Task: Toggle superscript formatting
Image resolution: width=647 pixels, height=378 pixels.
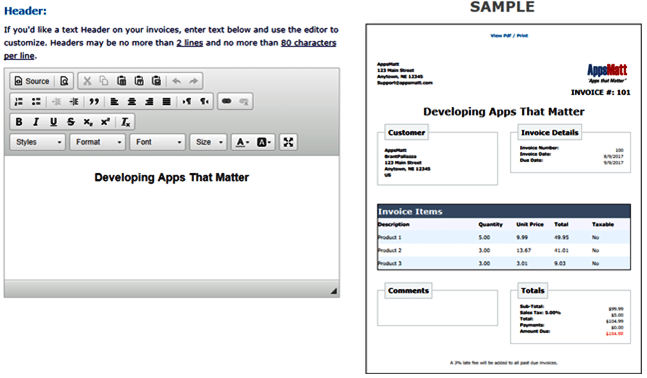Action: pyautogui.click(x=105, y=122)
